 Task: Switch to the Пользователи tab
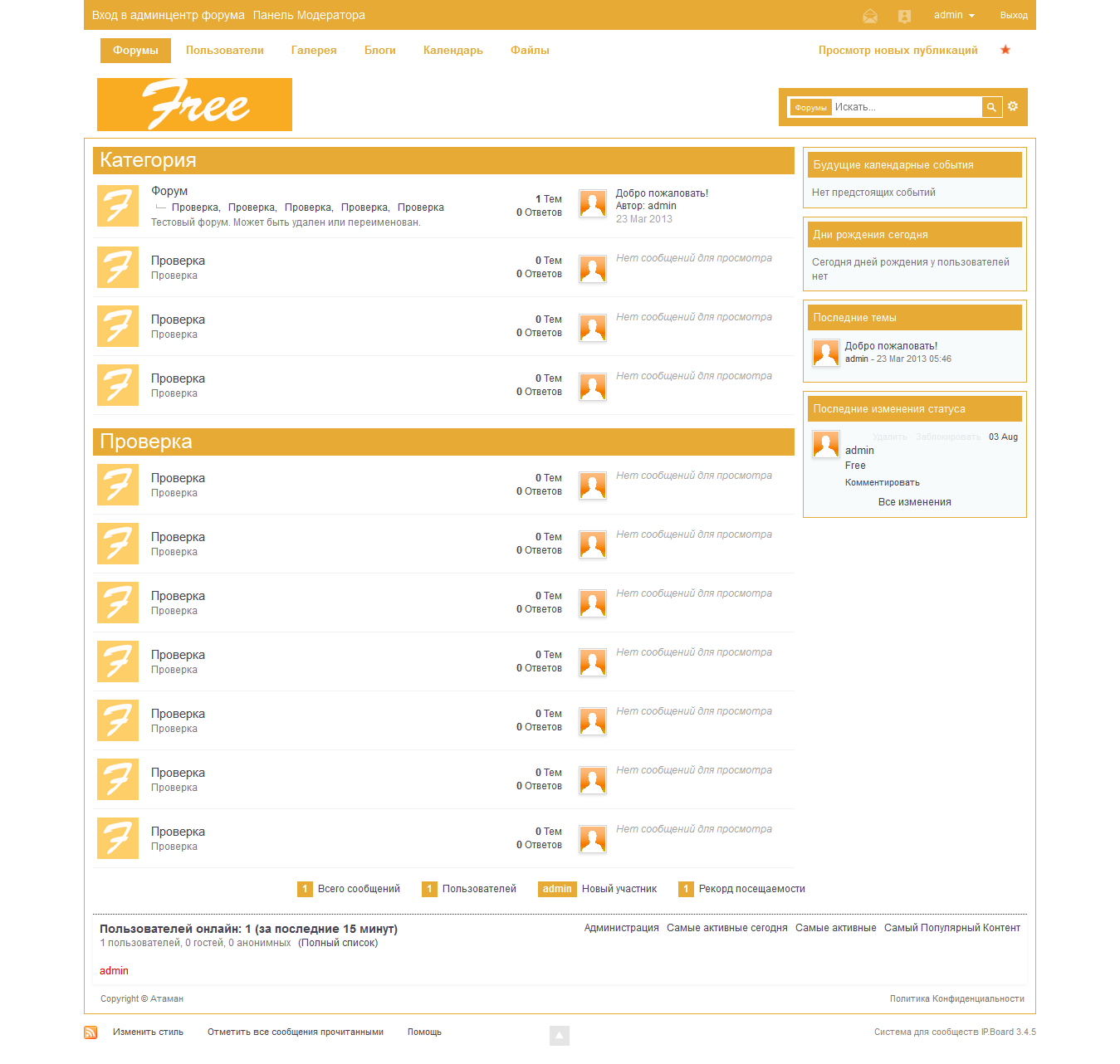[x=224, y=51]
